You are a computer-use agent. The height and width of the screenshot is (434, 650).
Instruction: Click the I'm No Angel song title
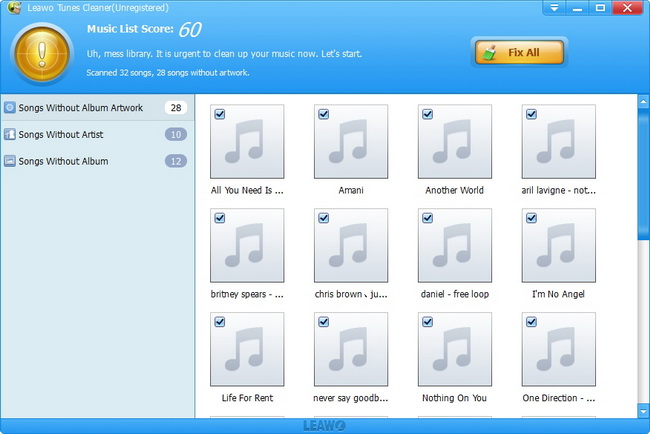coord(558,294)
